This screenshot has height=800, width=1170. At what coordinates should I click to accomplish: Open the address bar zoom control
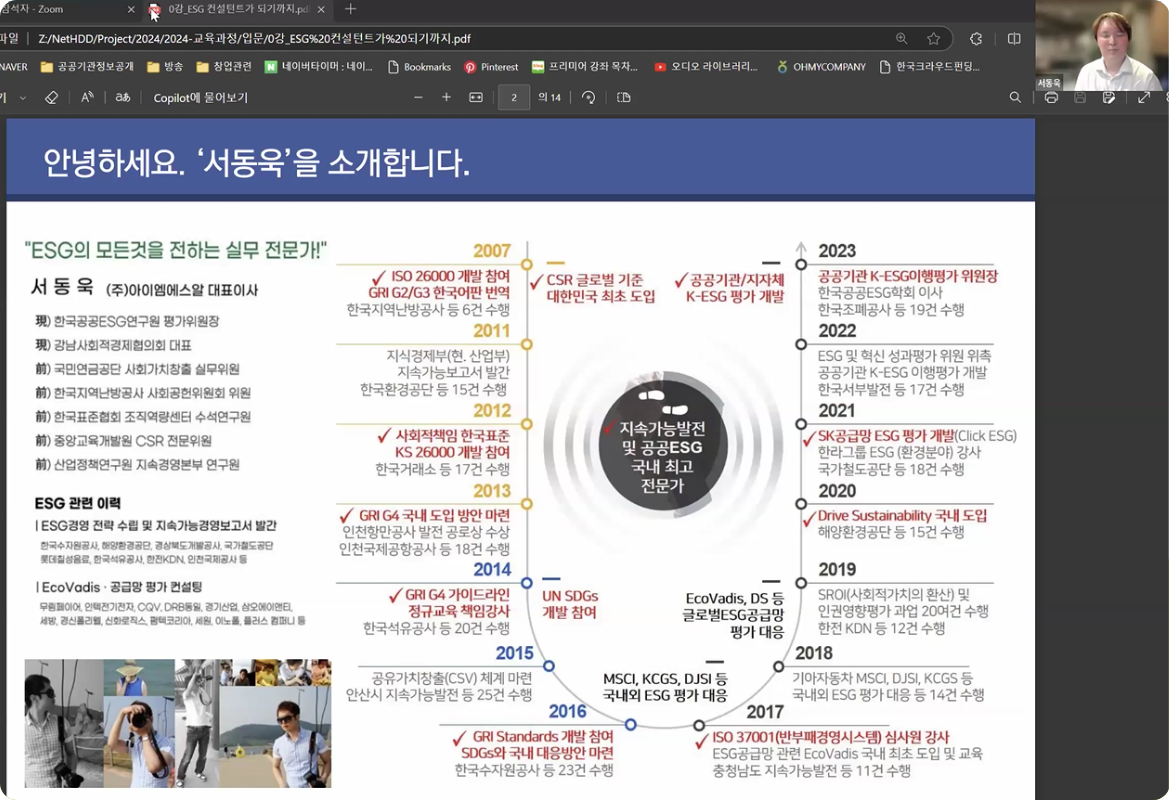tap(902, 39)
